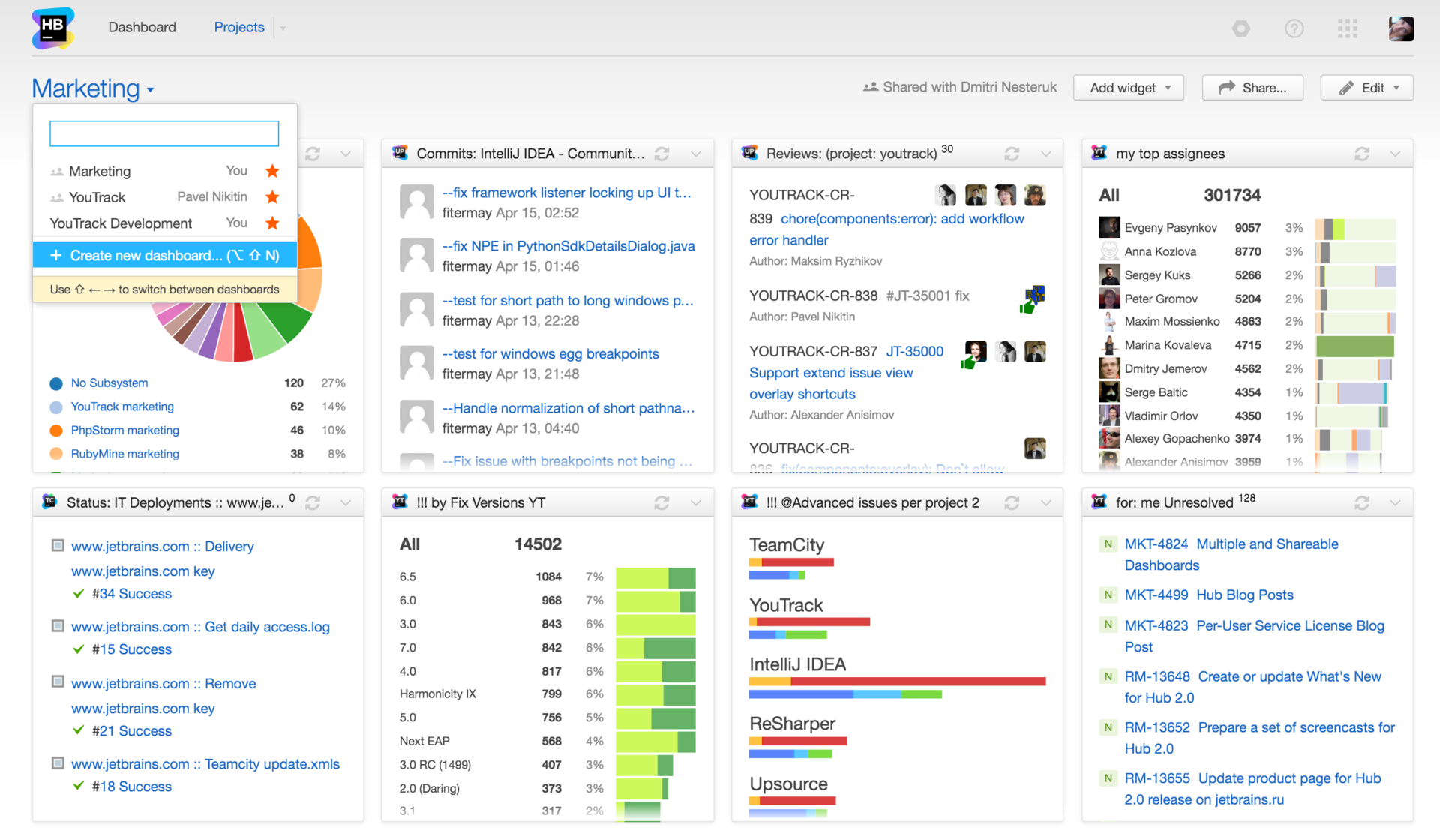Refresh the my top assignees widget
This screenshot has height=840, width=1440.
(1362, 154)
